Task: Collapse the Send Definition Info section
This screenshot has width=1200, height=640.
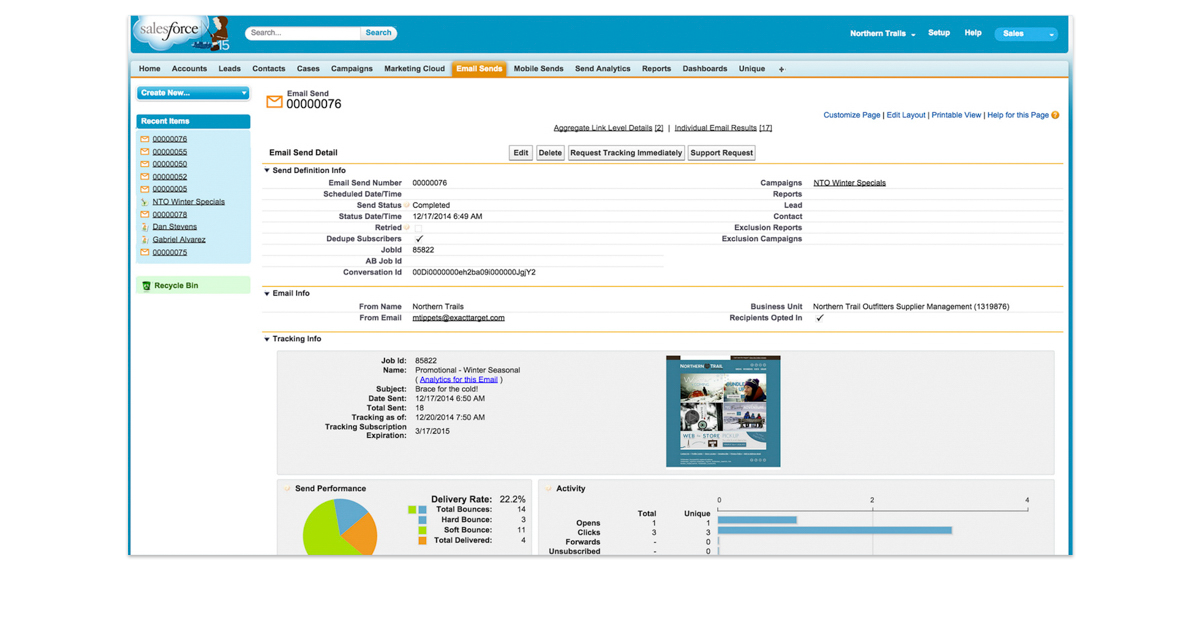Action: (x=267, y=171)
